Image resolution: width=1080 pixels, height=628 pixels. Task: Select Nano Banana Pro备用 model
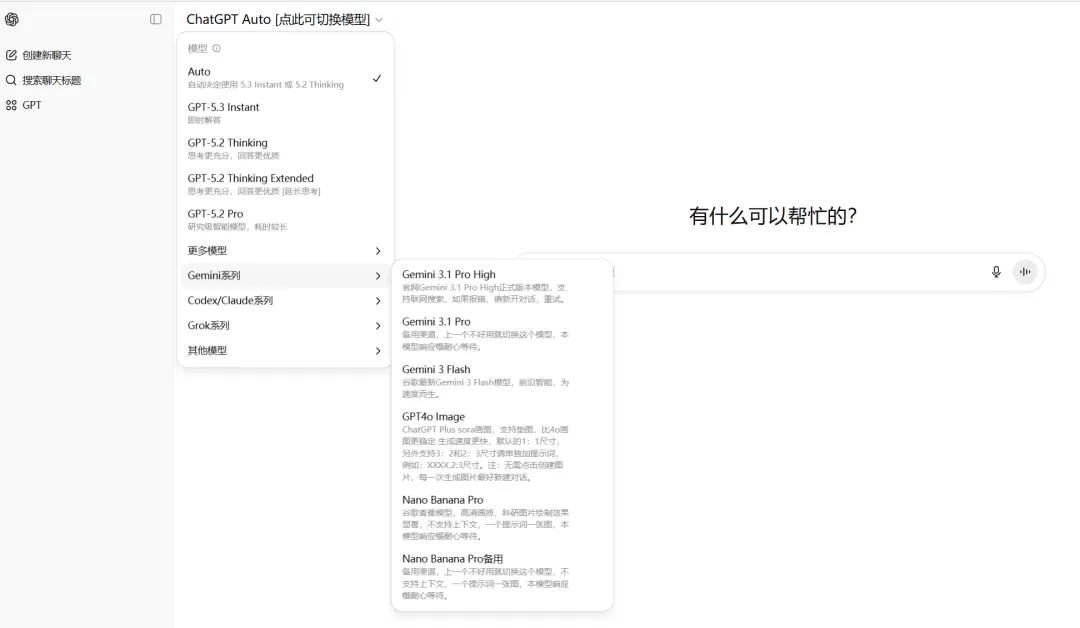pos(501,576)
